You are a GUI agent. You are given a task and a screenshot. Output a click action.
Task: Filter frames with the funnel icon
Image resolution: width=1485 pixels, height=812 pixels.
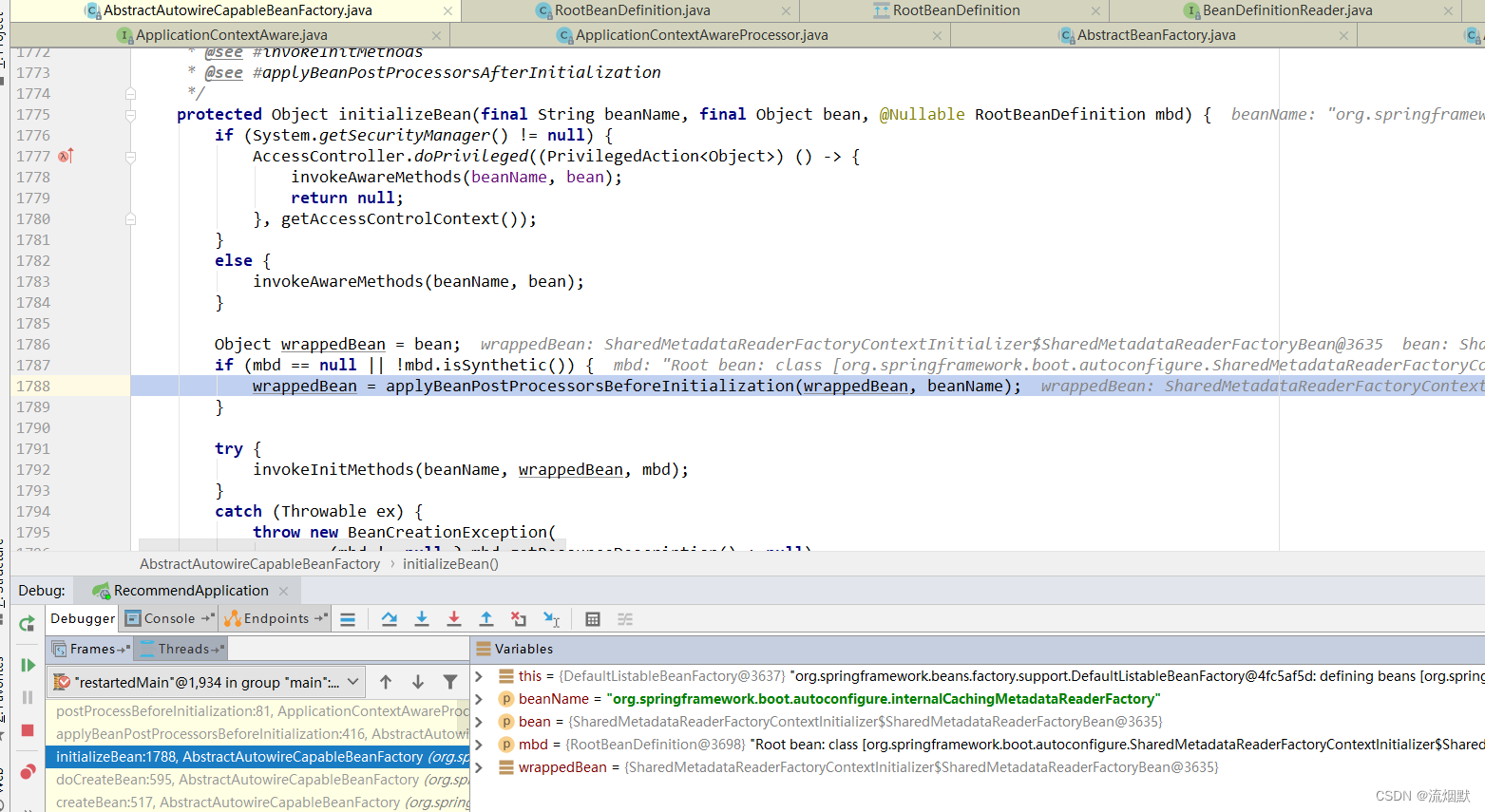click(450, 682)
